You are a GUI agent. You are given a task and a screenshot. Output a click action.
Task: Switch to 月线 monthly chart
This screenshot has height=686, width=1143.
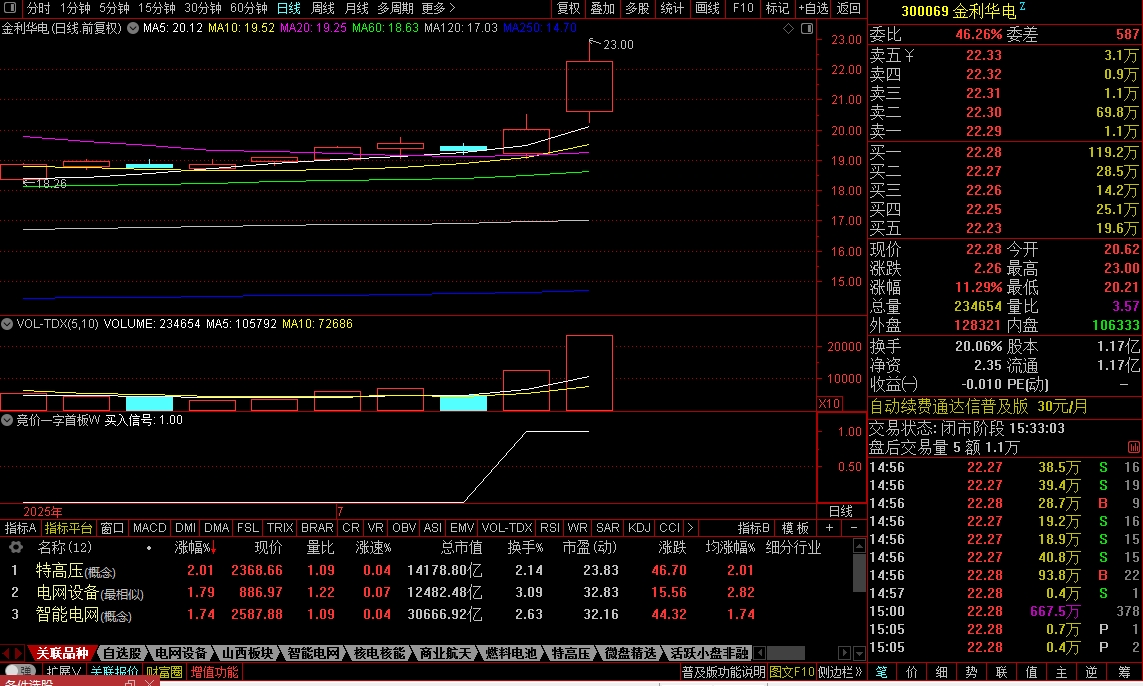pos(356,8)
